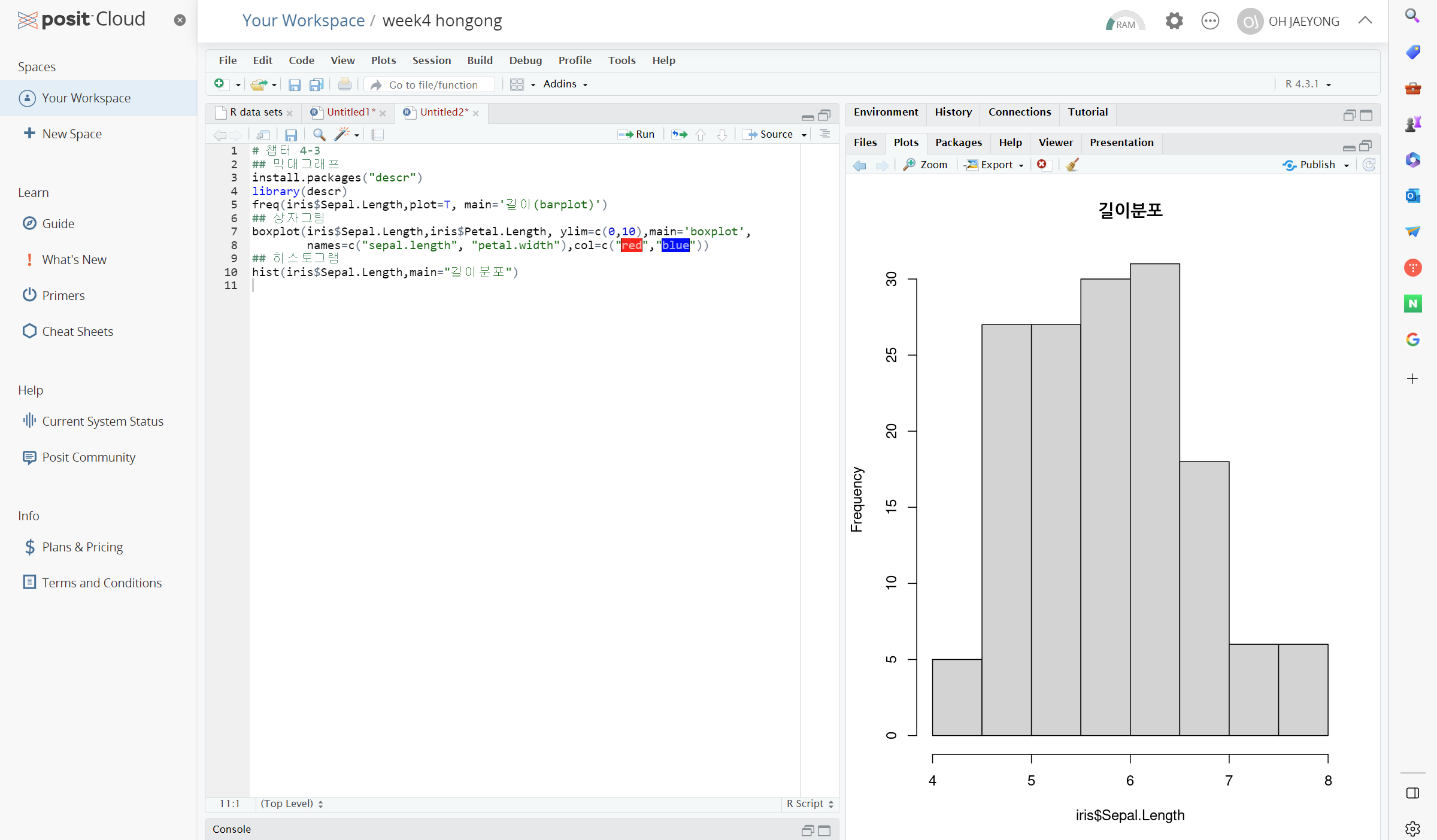
Task: Open Your Workspace breadcrumb link
Action: (303, 20)
